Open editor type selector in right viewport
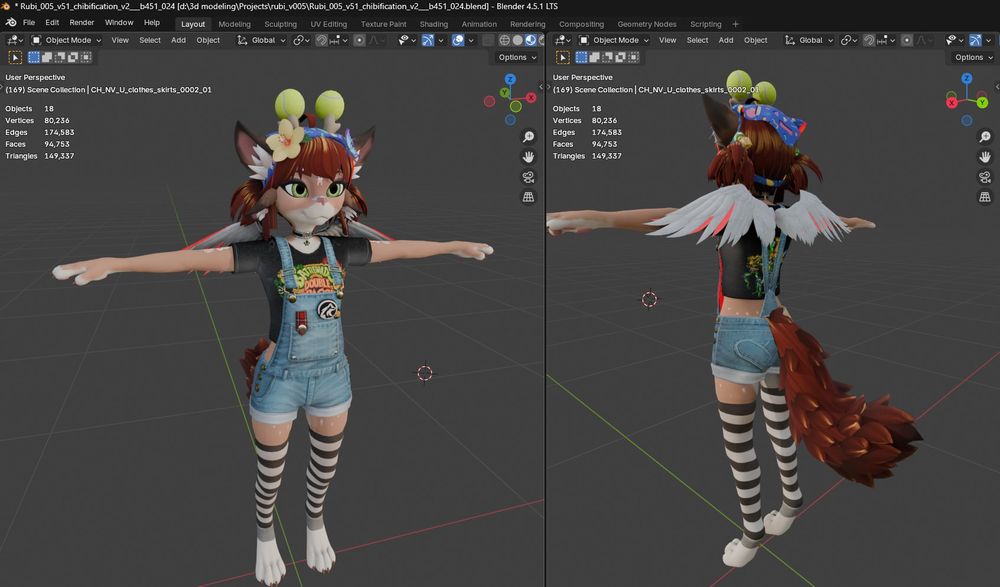Screen dimensions: 1000x587 coord(562,40)
